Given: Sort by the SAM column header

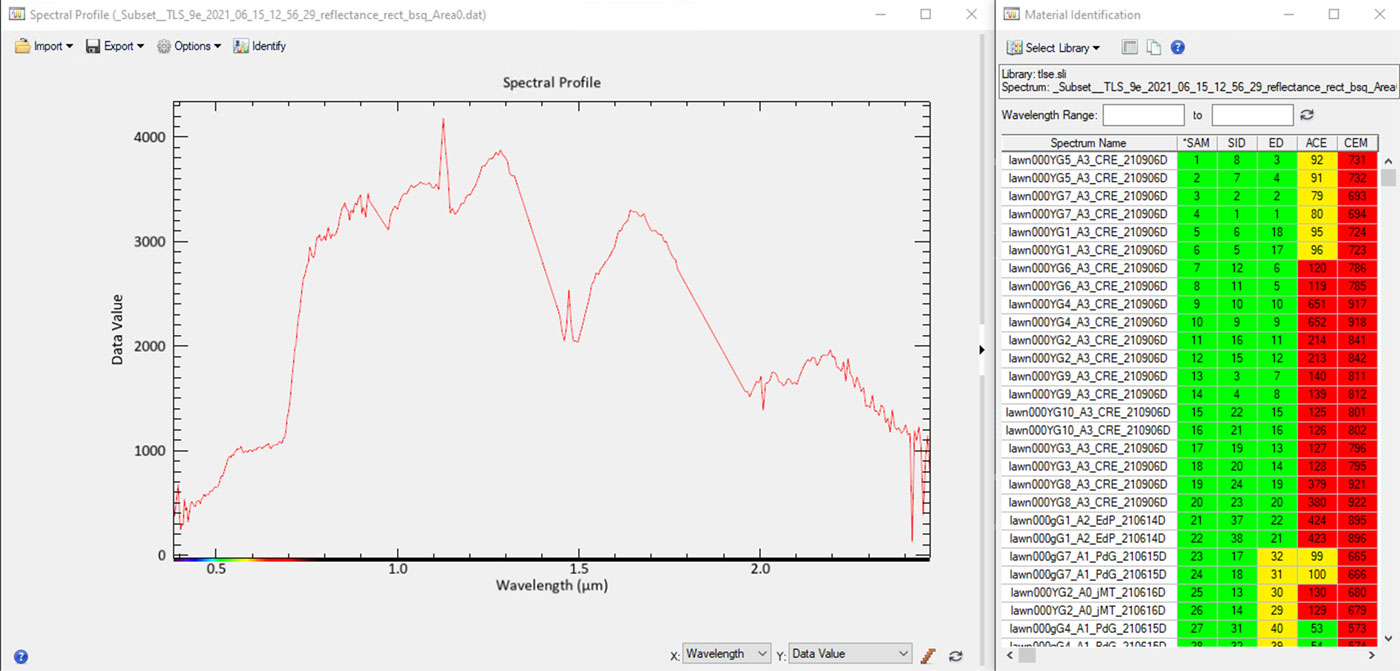Looking at the screenshot, I should tap(1194, 143).
